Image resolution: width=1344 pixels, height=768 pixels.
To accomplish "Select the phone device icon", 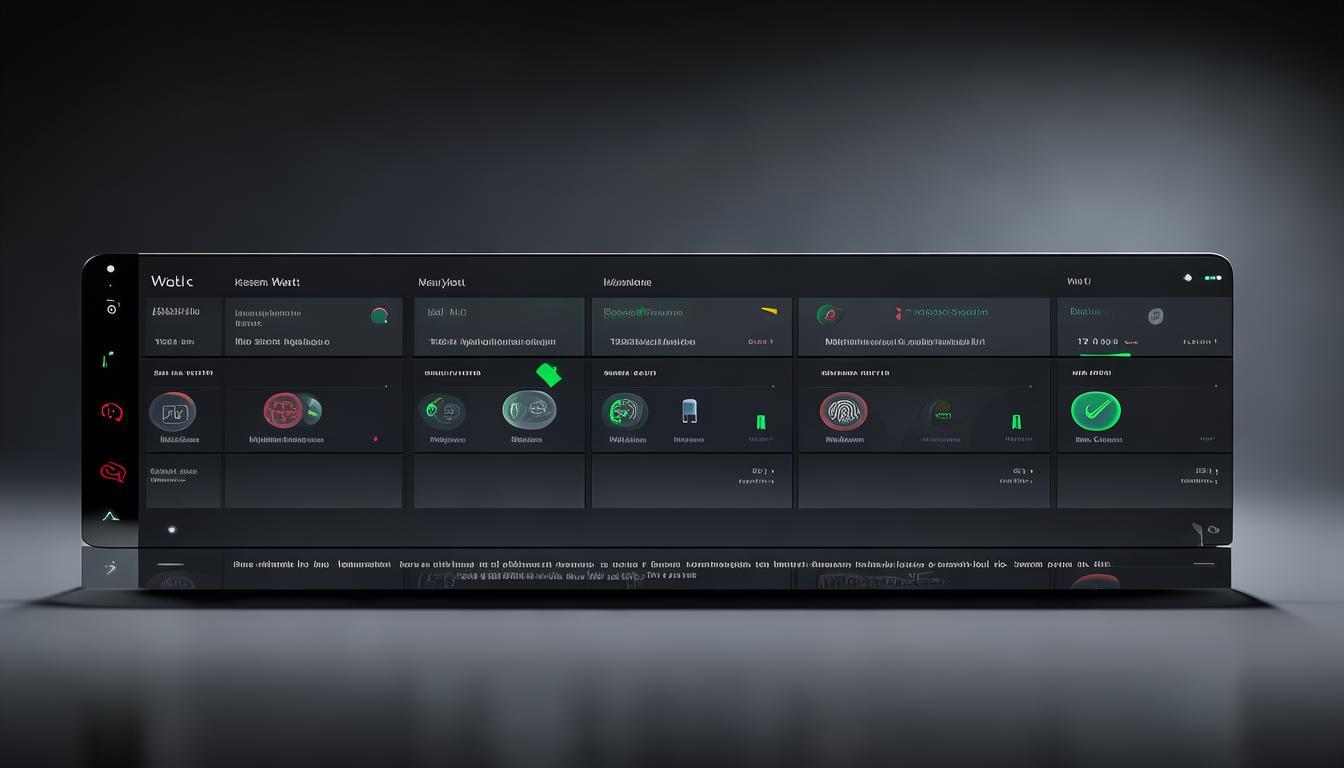I will pos(689,411).
